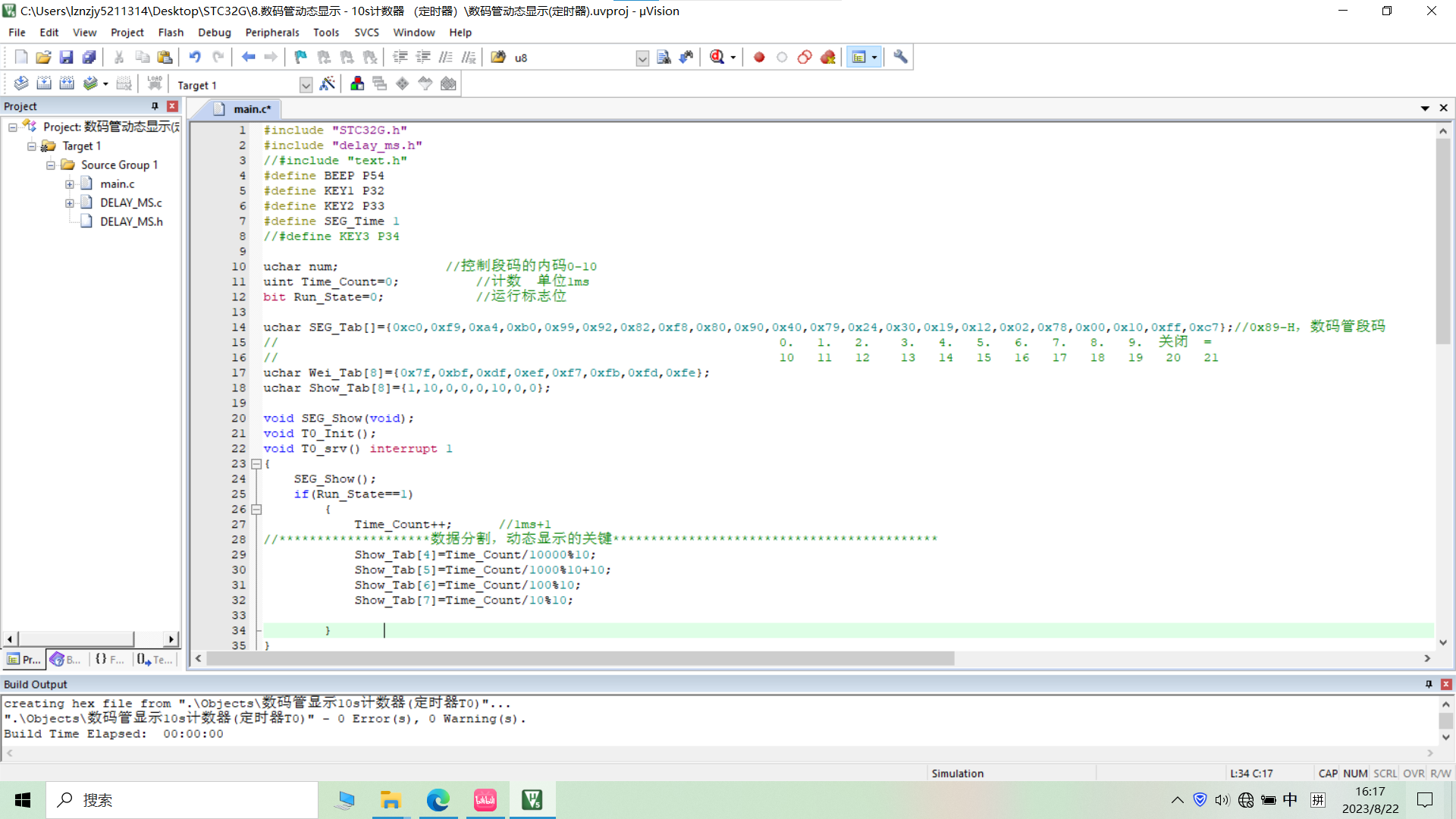Open the Configuration wrench
1456x819 pixels.
[x=900, y=57]
